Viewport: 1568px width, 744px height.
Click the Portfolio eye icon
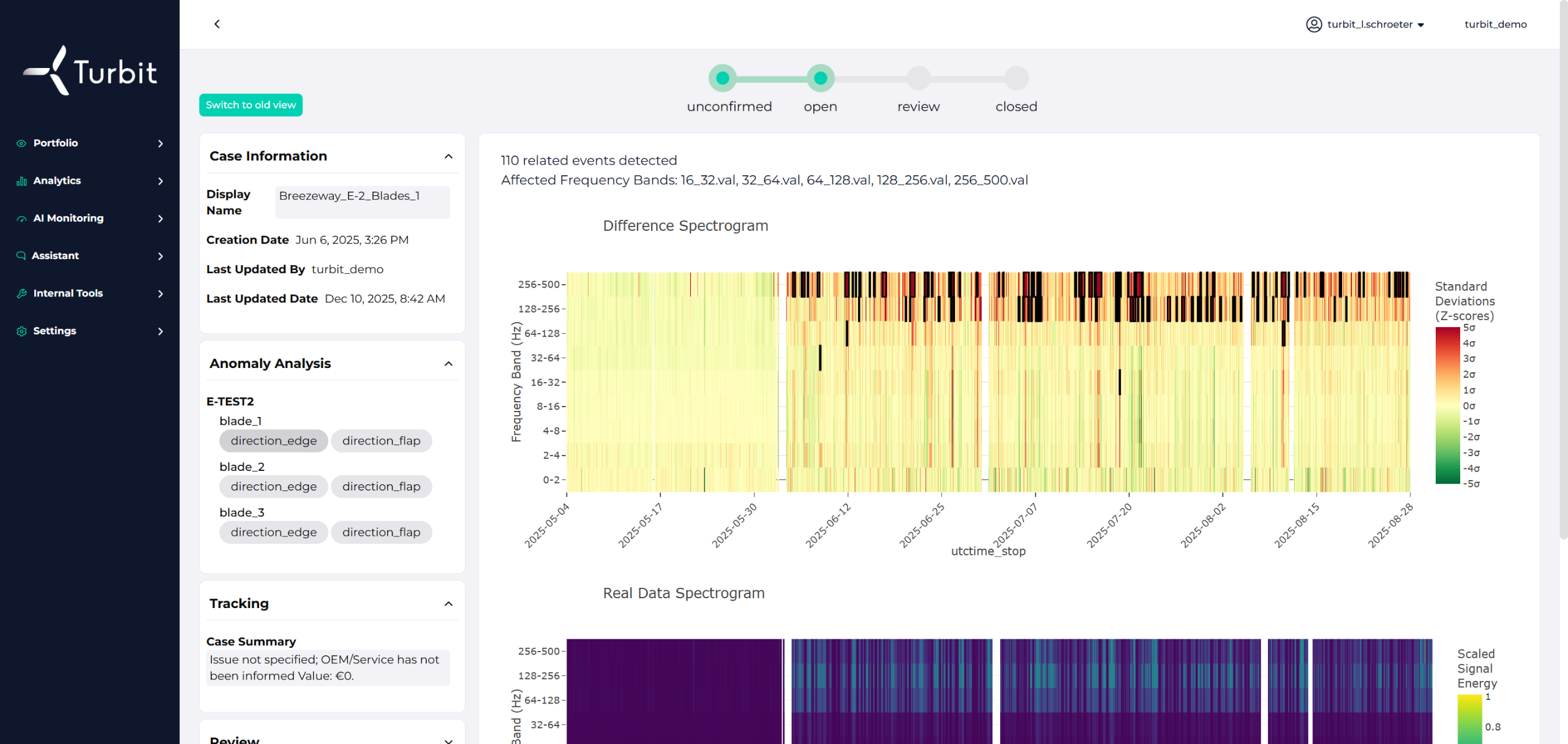click(21, 143)
